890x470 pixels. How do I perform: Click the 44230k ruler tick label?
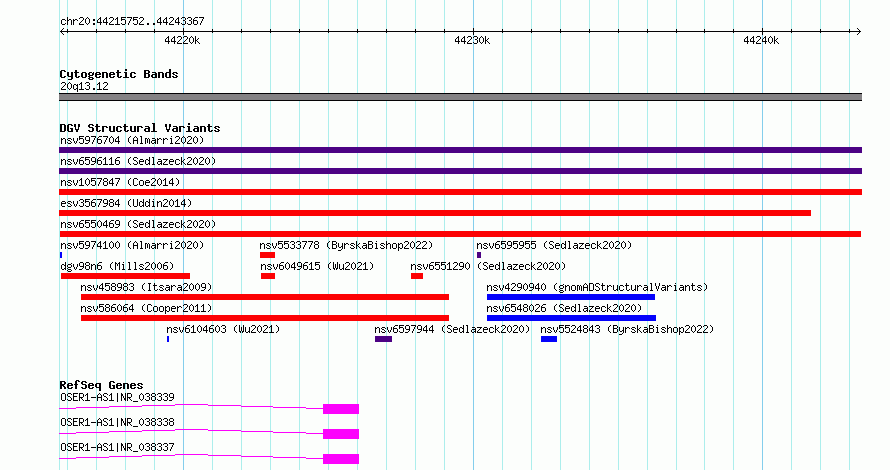point(472,40)
